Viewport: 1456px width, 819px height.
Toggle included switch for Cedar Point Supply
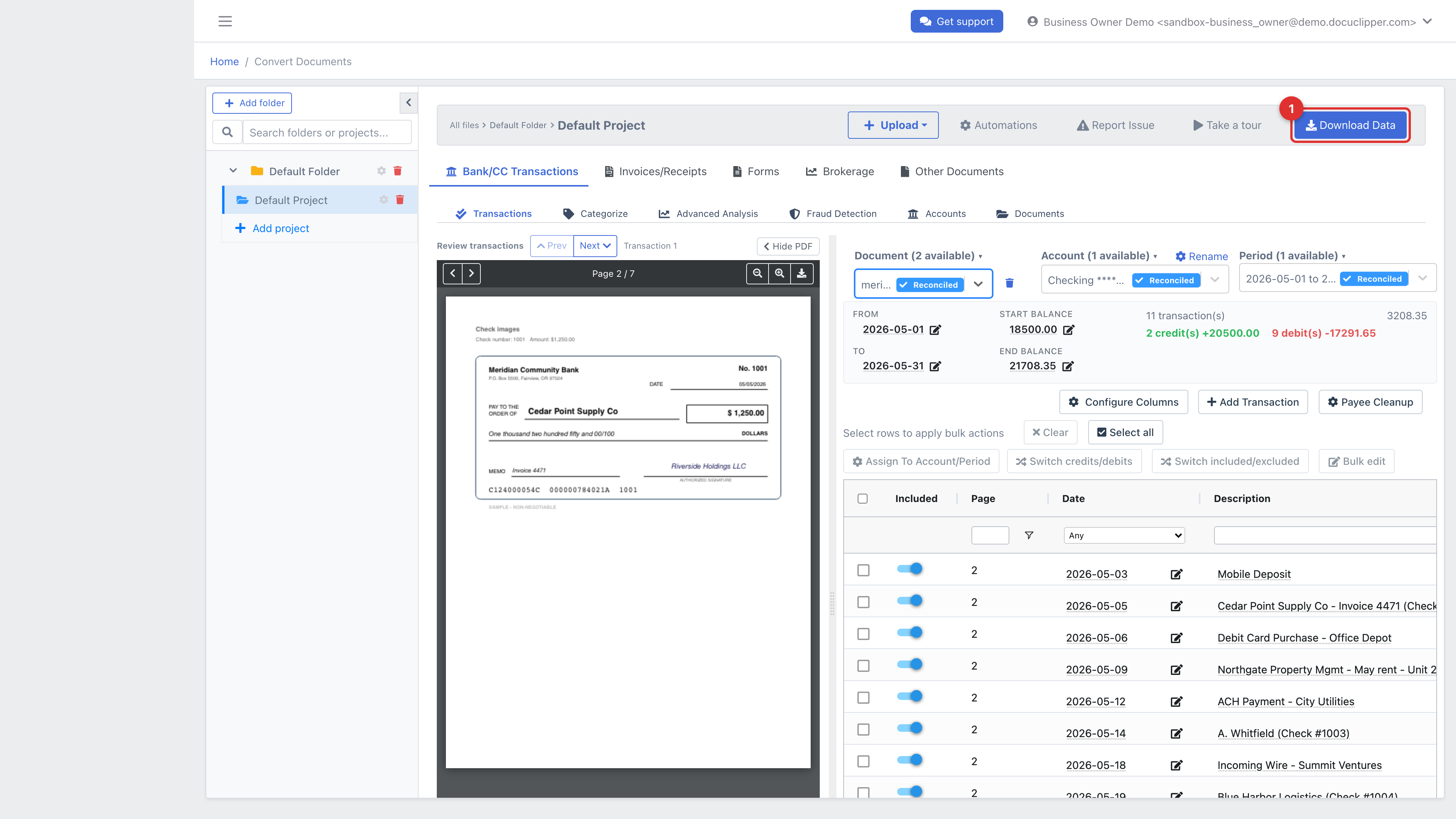910,600
